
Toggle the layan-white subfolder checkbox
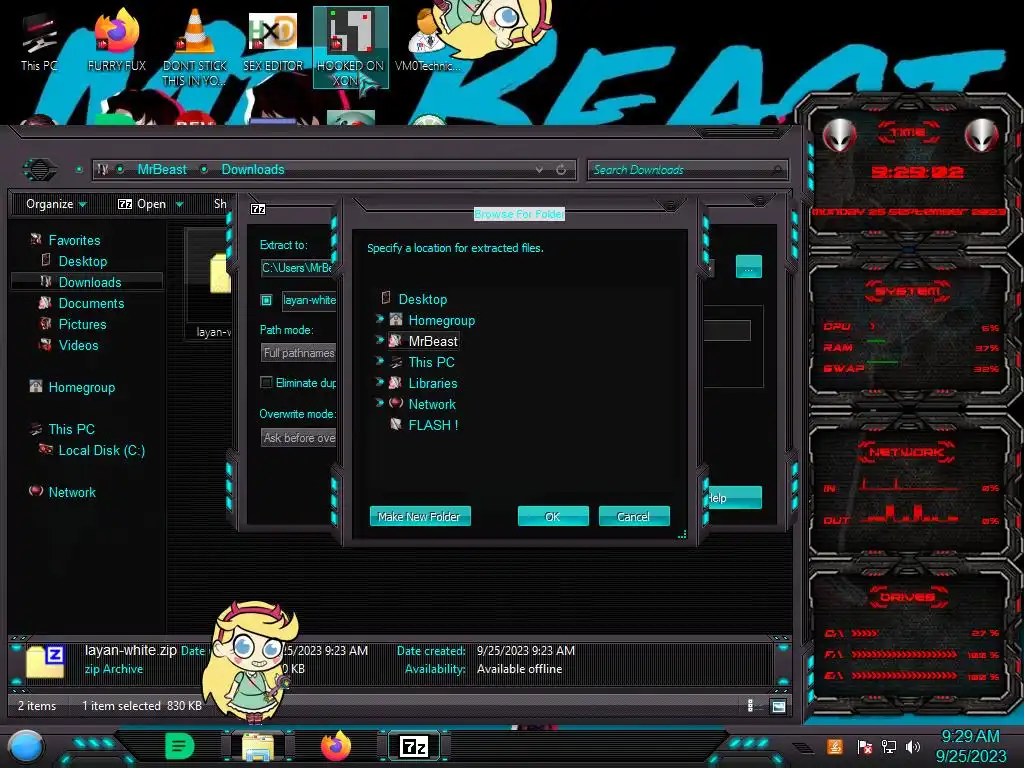point(266,300)
